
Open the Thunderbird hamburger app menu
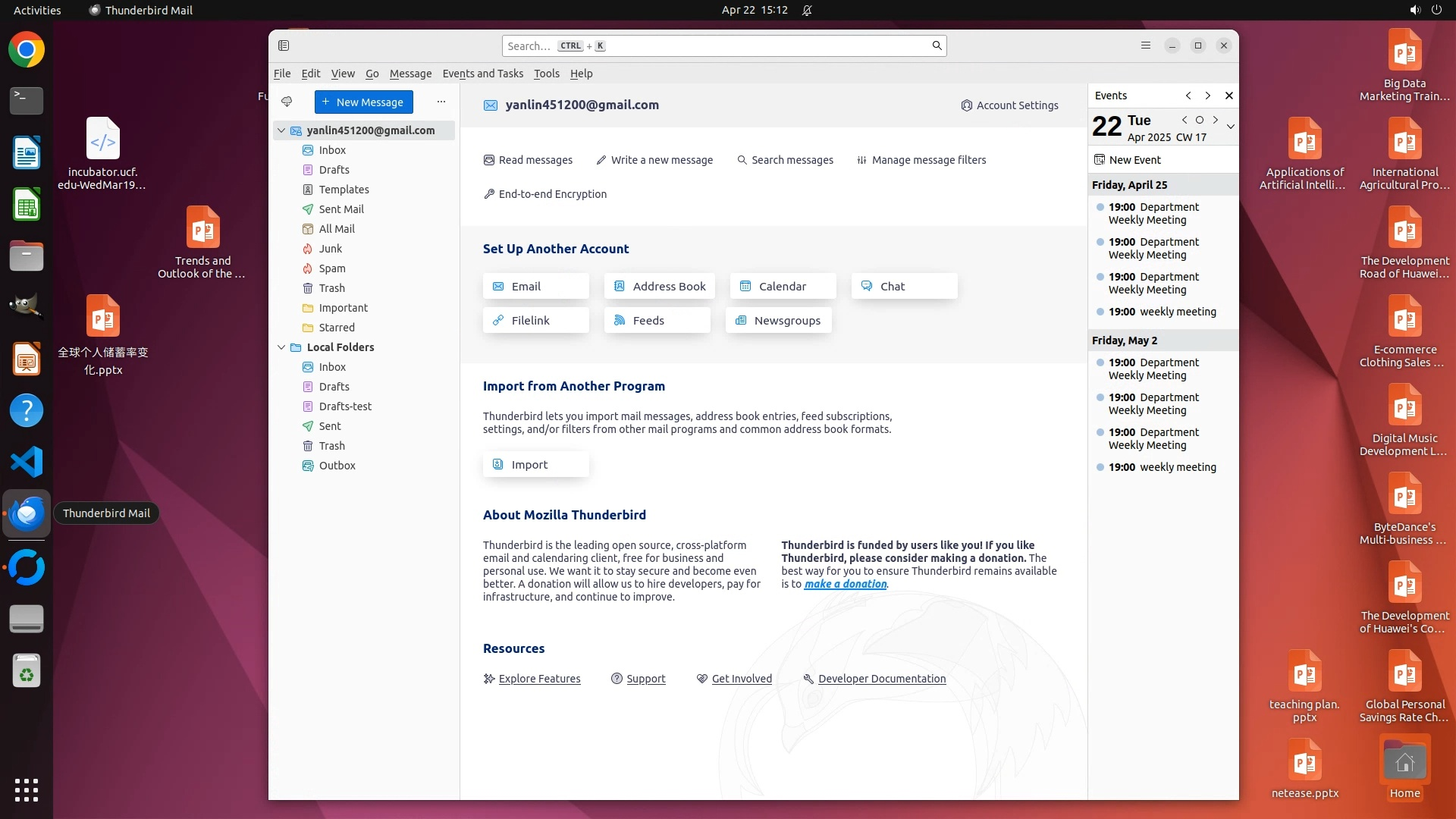(1146, 45)
